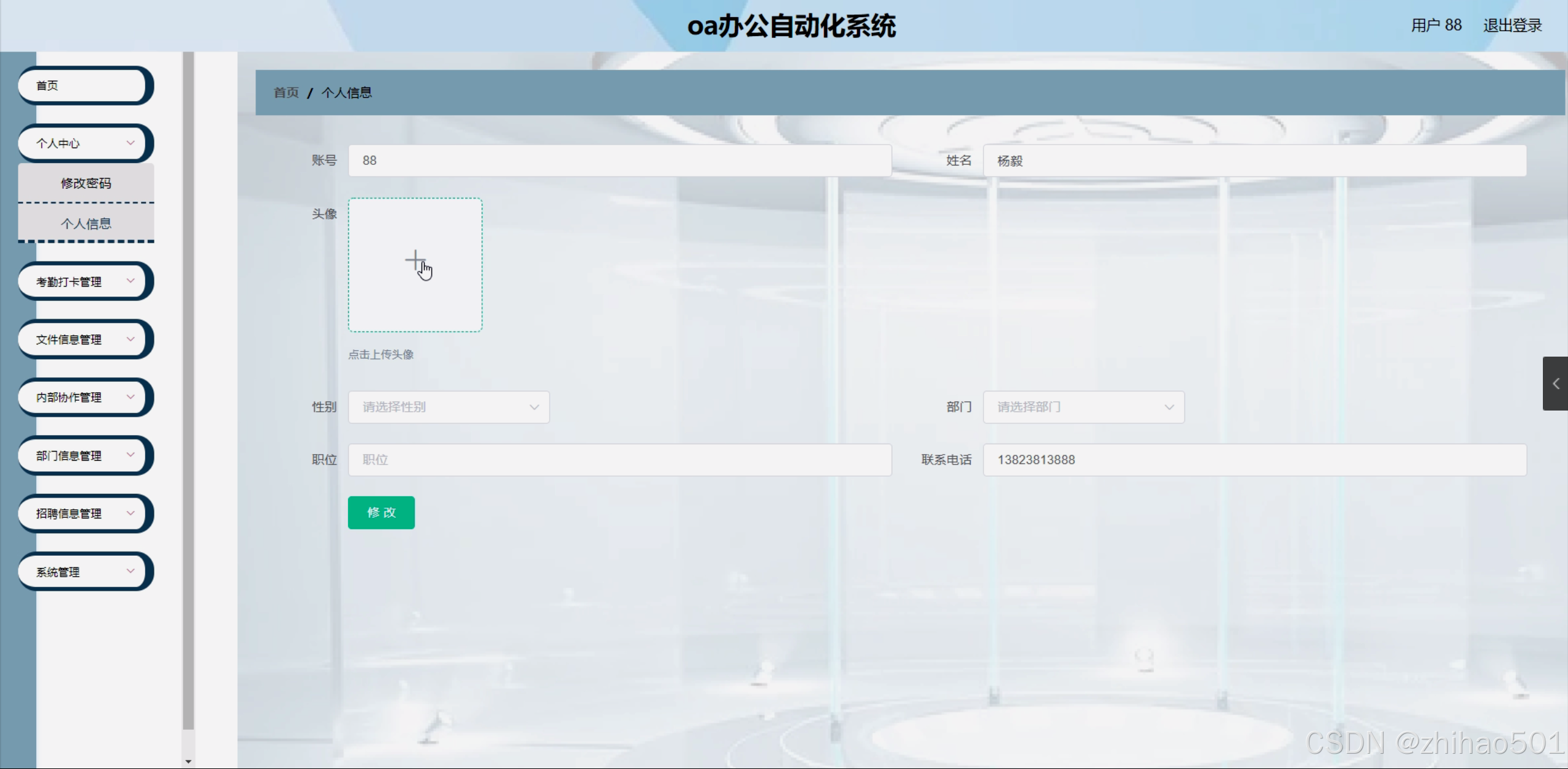This screenshot has width=1568, height=769.
Task: Expand the 内部协作管理 menu chevron
Action: pyautogui.click(x=131, y=396)
